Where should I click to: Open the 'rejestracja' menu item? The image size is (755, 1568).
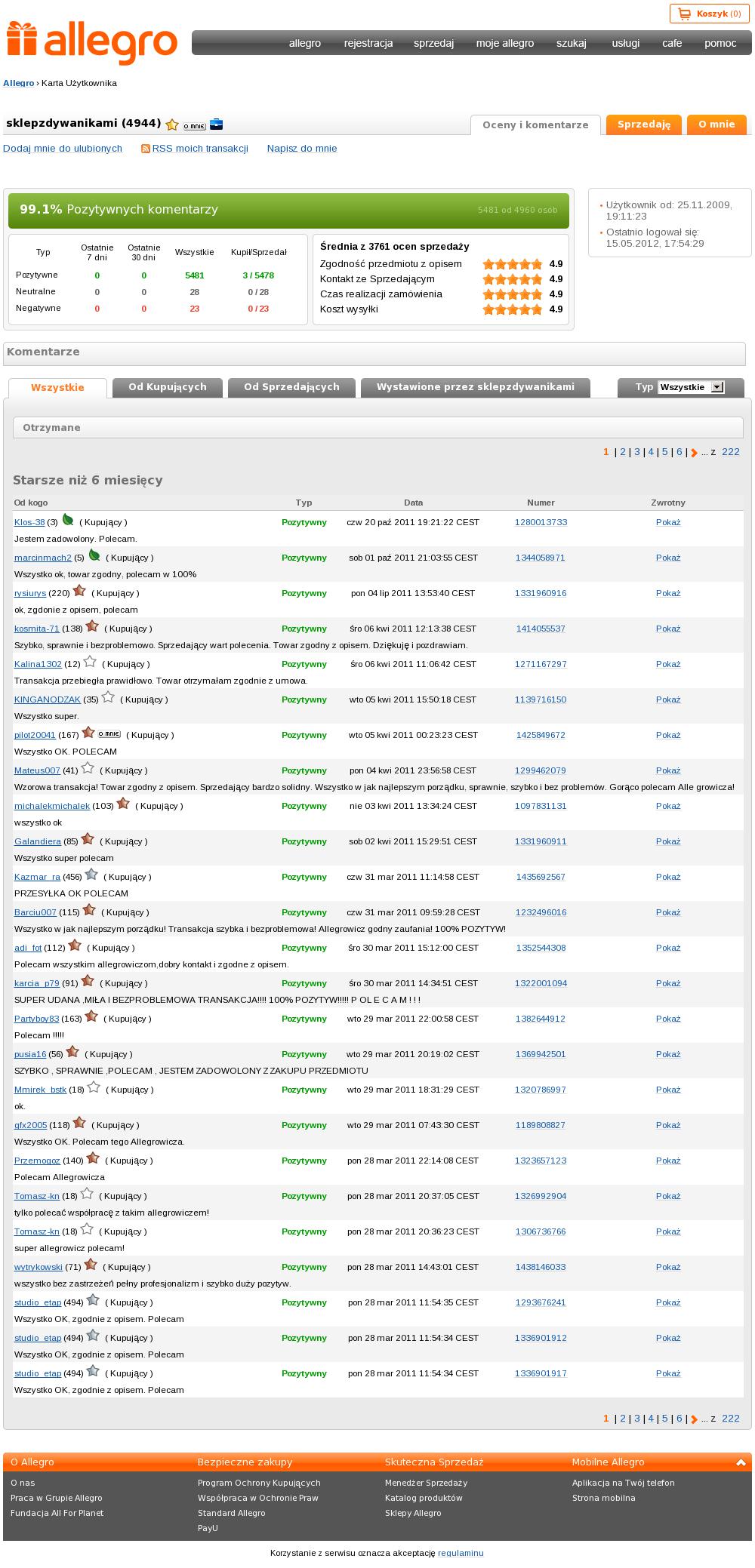pyautogui.click(x=368, y=43)
